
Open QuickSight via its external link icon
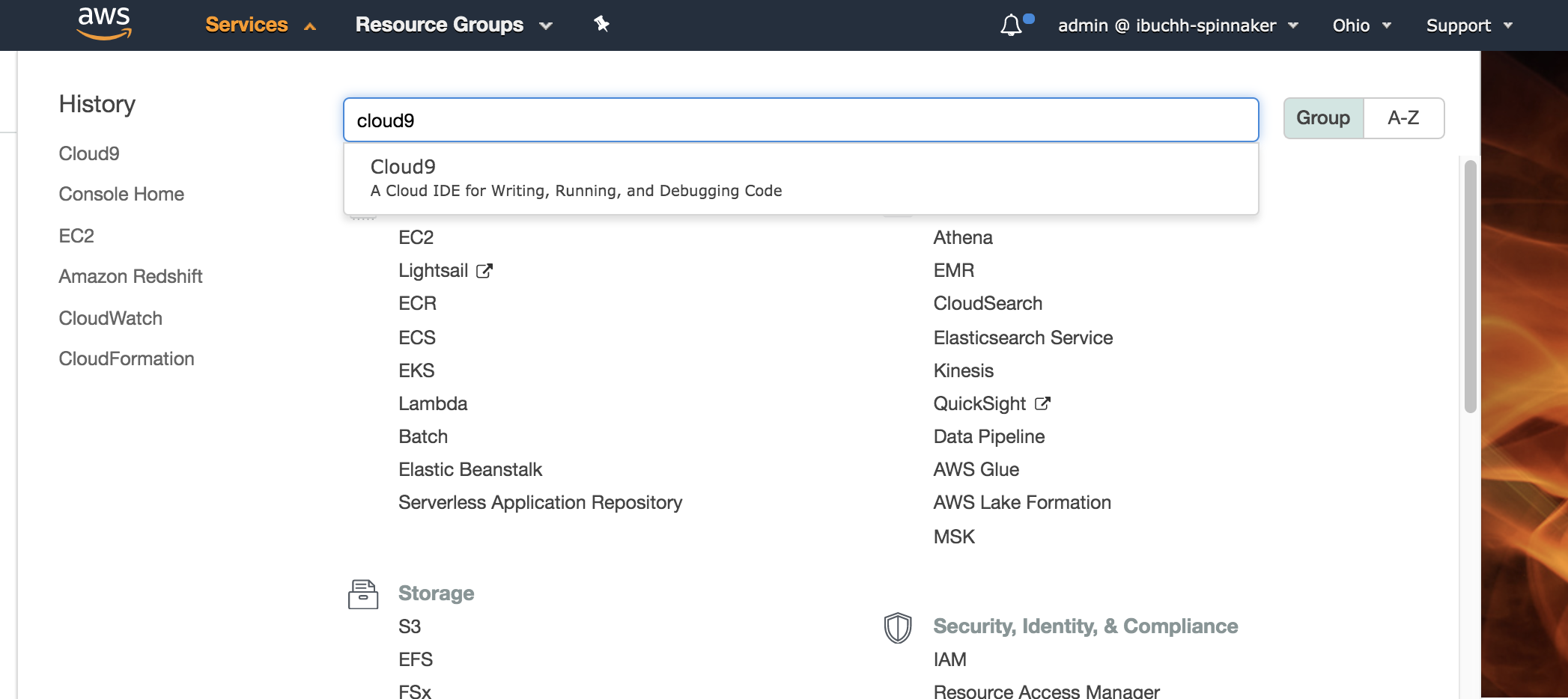[1043, 403]
